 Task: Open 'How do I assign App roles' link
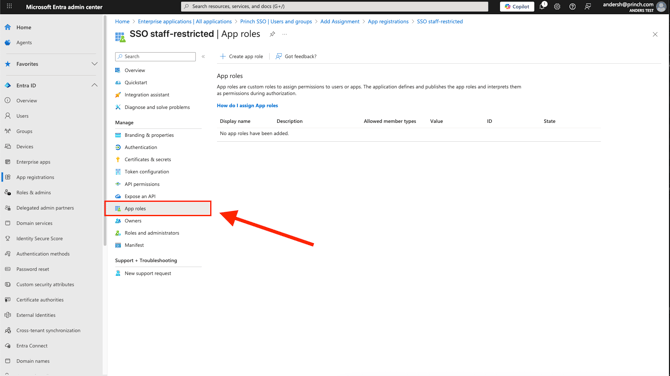coord(247,106)
